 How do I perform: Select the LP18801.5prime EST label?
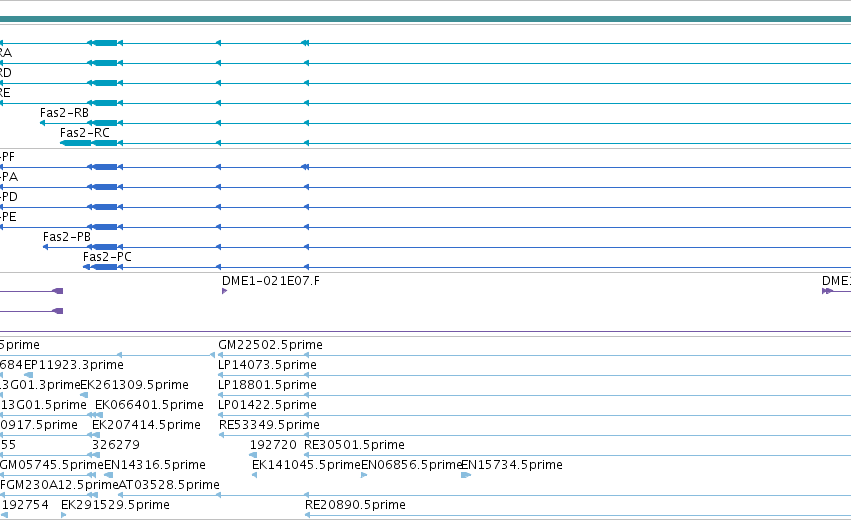click(x=267, y=385)
